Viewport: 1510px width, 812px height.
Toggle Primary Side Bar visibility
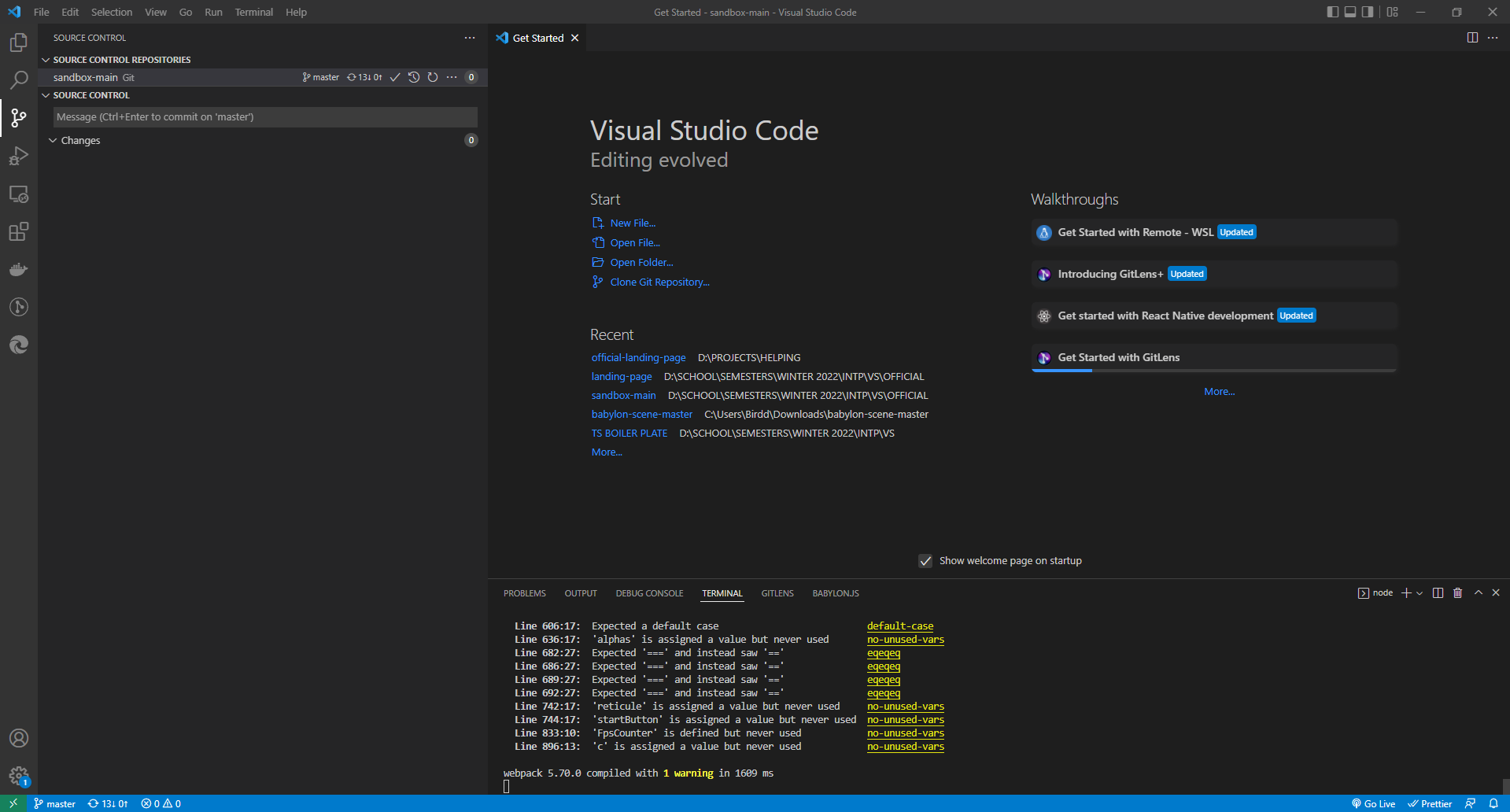coord(1332,12)
